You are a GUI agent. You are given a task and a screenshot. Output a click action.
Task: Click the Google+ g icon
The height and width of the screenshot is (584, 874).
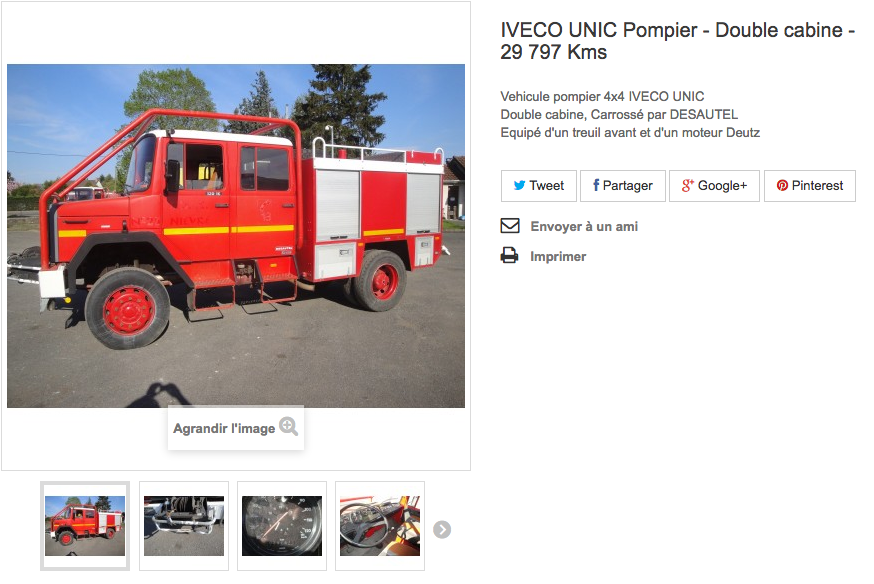687,186
